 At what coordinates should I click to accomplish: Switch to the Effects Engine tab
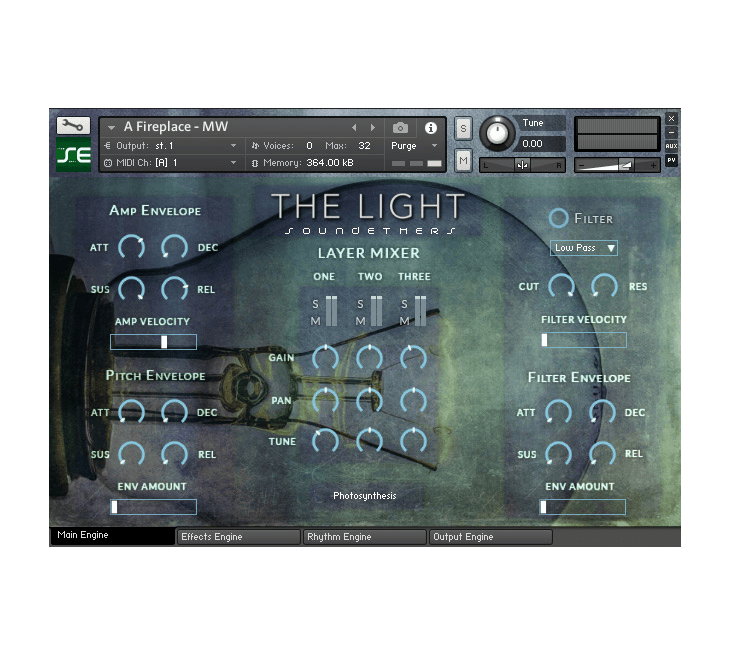[238, 537]
